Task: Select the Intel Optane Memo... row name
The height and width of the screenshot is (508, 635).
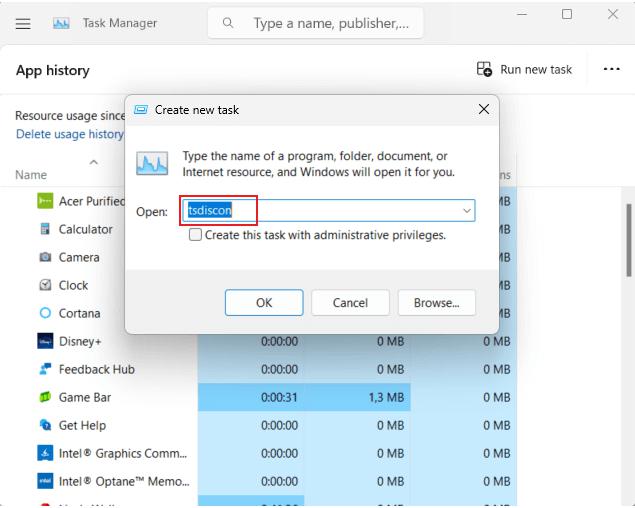Action: click(x=124, y=481)
